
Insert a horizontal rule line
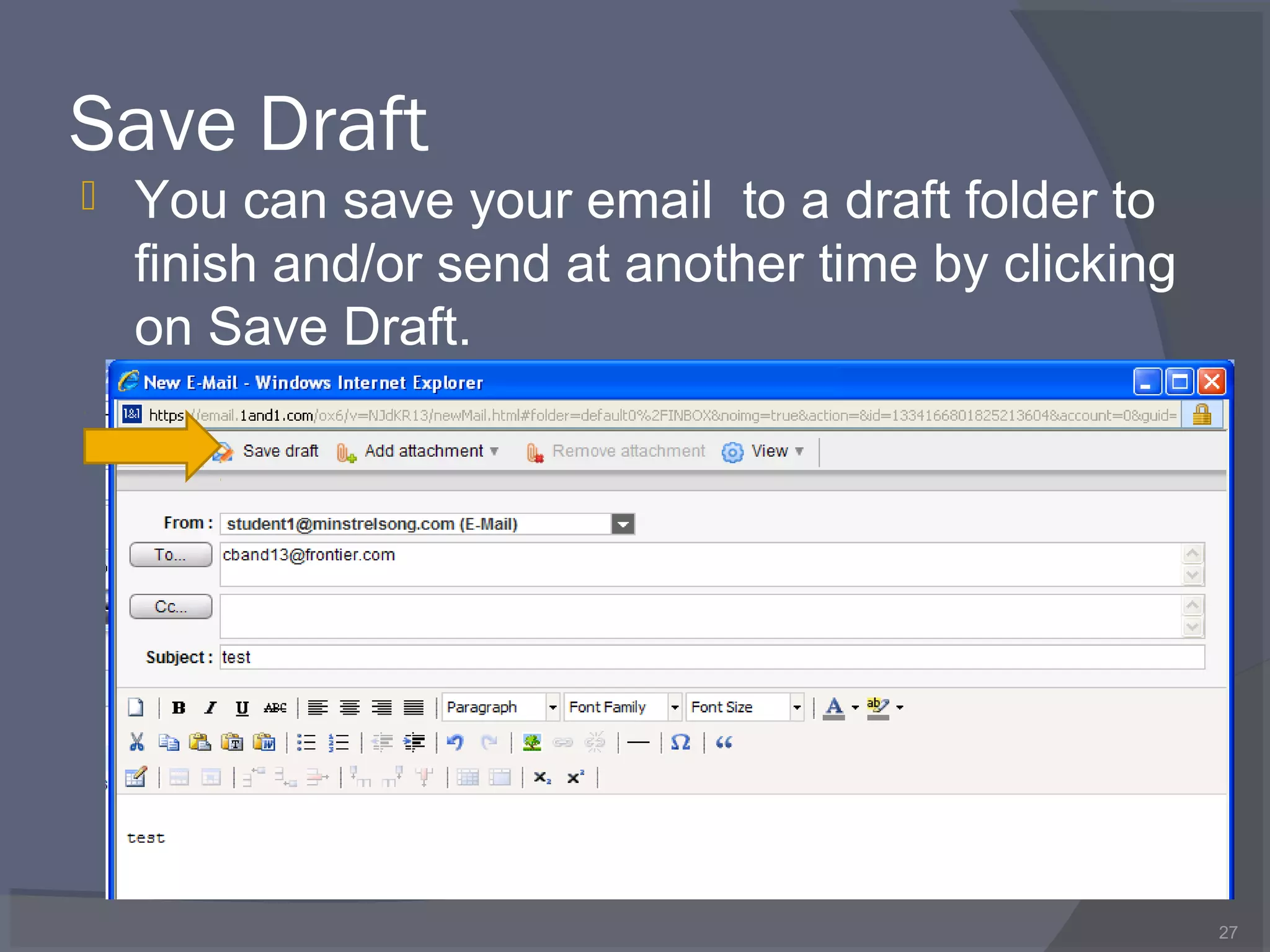(638, 742)
